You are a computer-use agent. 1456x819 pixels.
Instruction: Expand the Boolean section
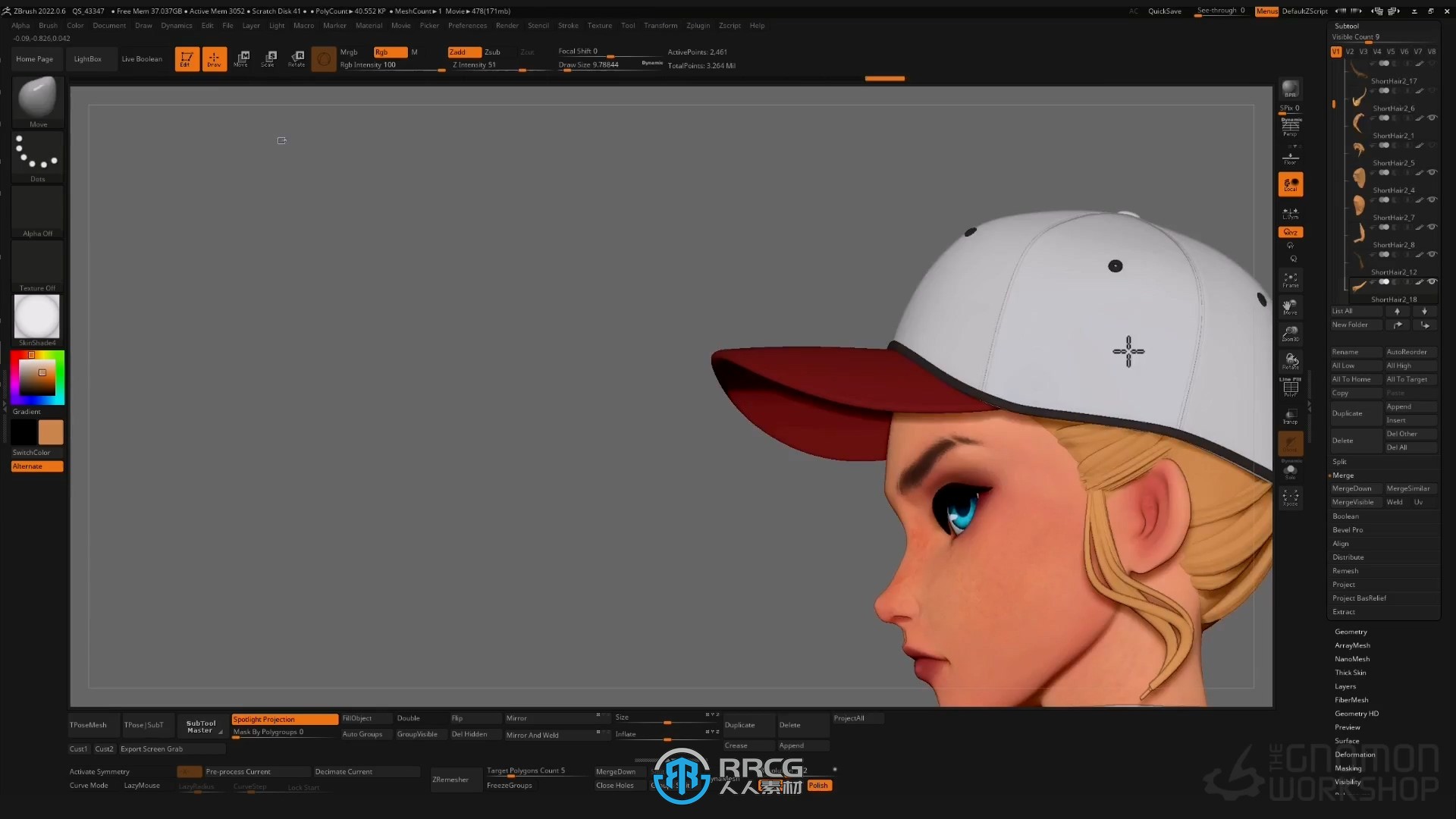[1345, 516]
